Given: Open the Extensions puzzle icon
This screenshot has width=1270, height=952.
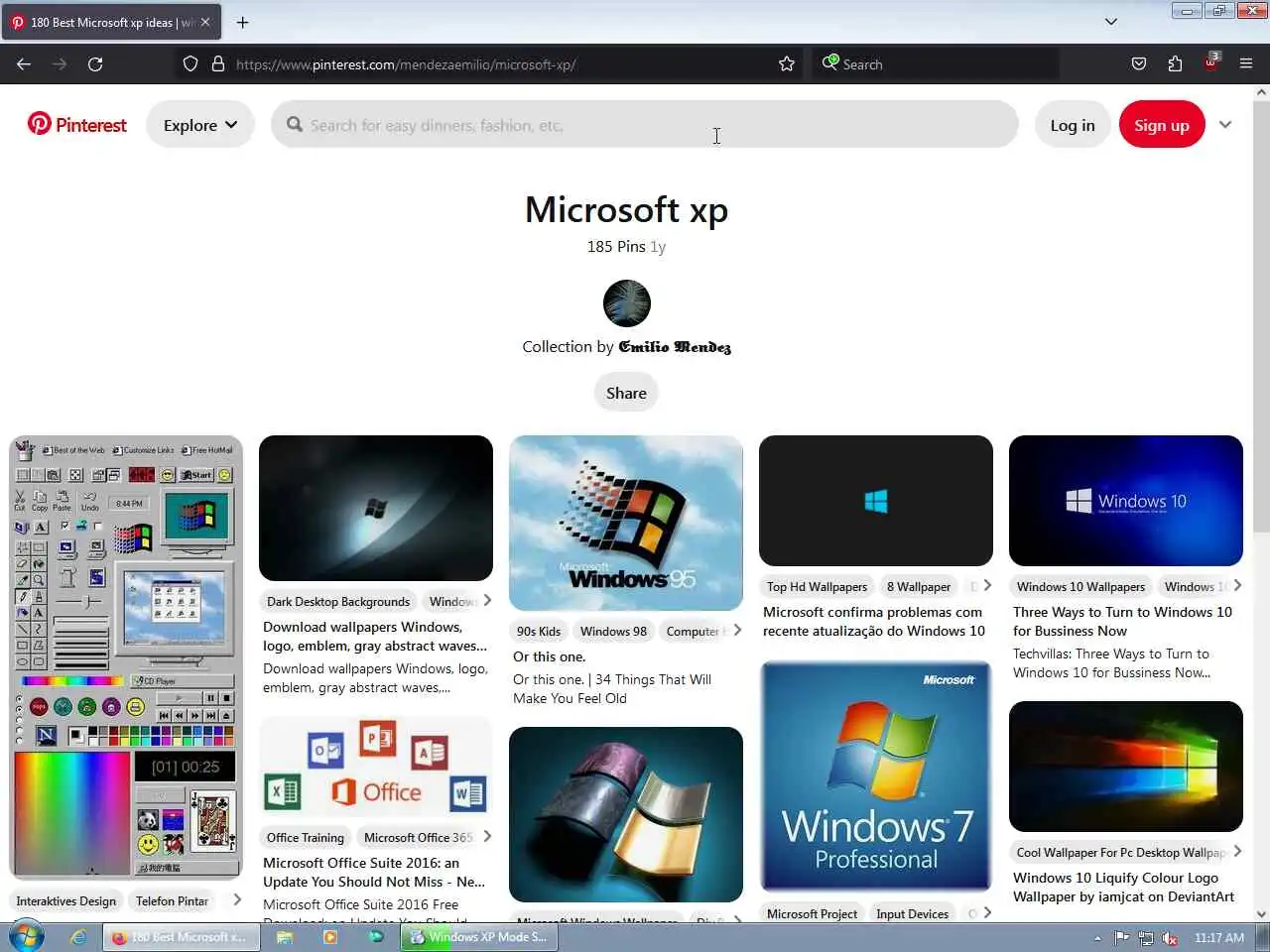Looking at the screenshot, I should [1175, 64].
